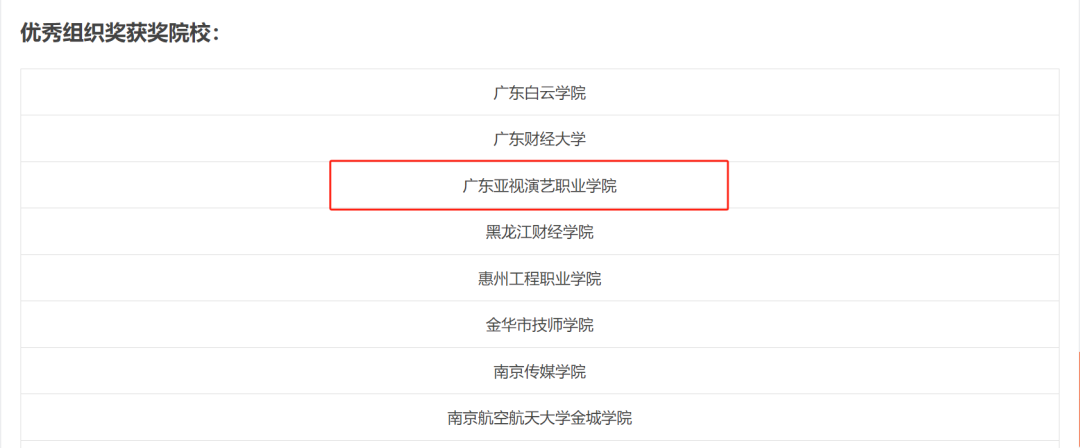Click the empty row below 南京航空航天大学金城学院
1080x448 pixels.
[x=539, y=444]
